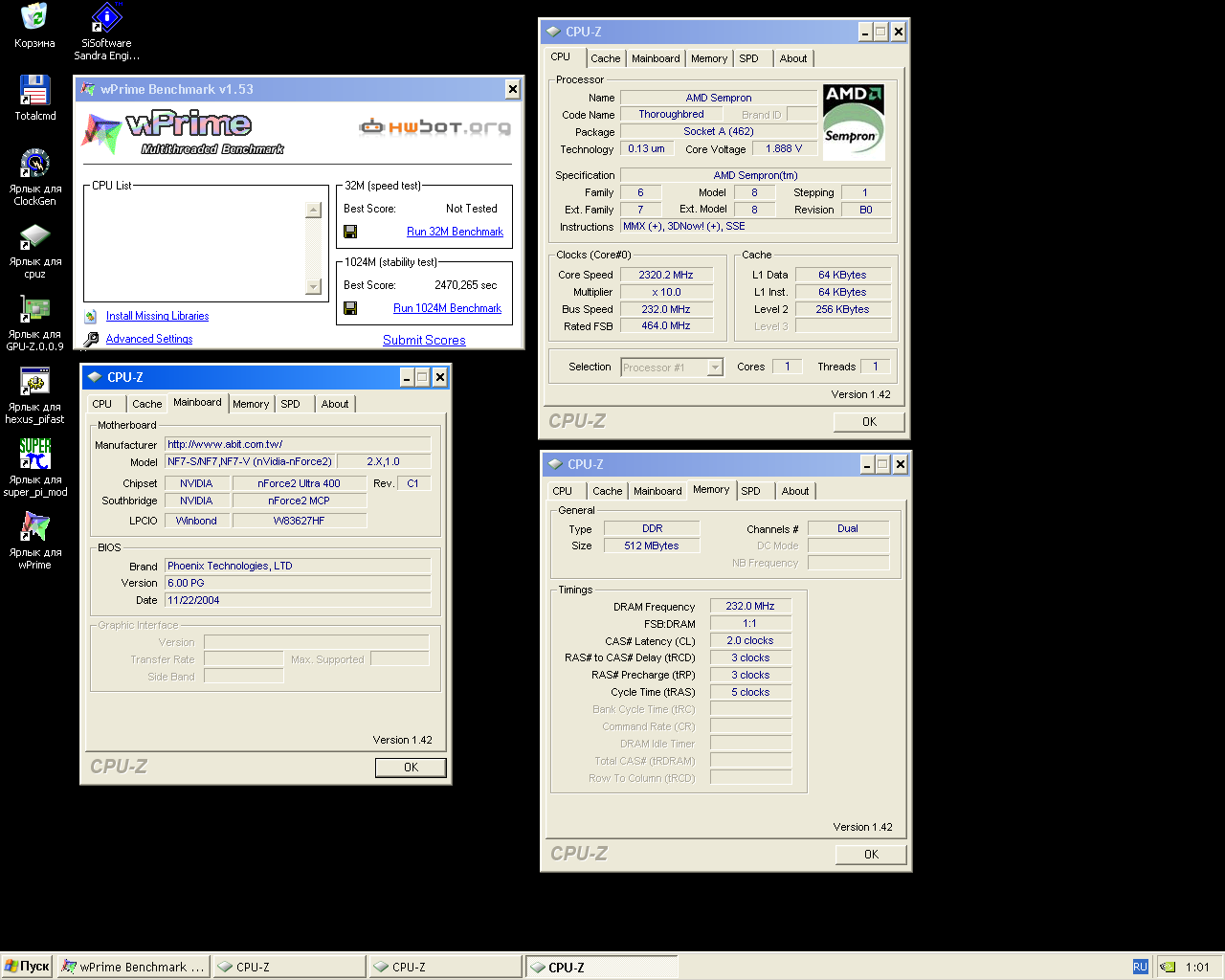The width and height of the screenshot is (1225, 980).
Task: Activate the third CPU-Z taskbar button
Action: 601,967
